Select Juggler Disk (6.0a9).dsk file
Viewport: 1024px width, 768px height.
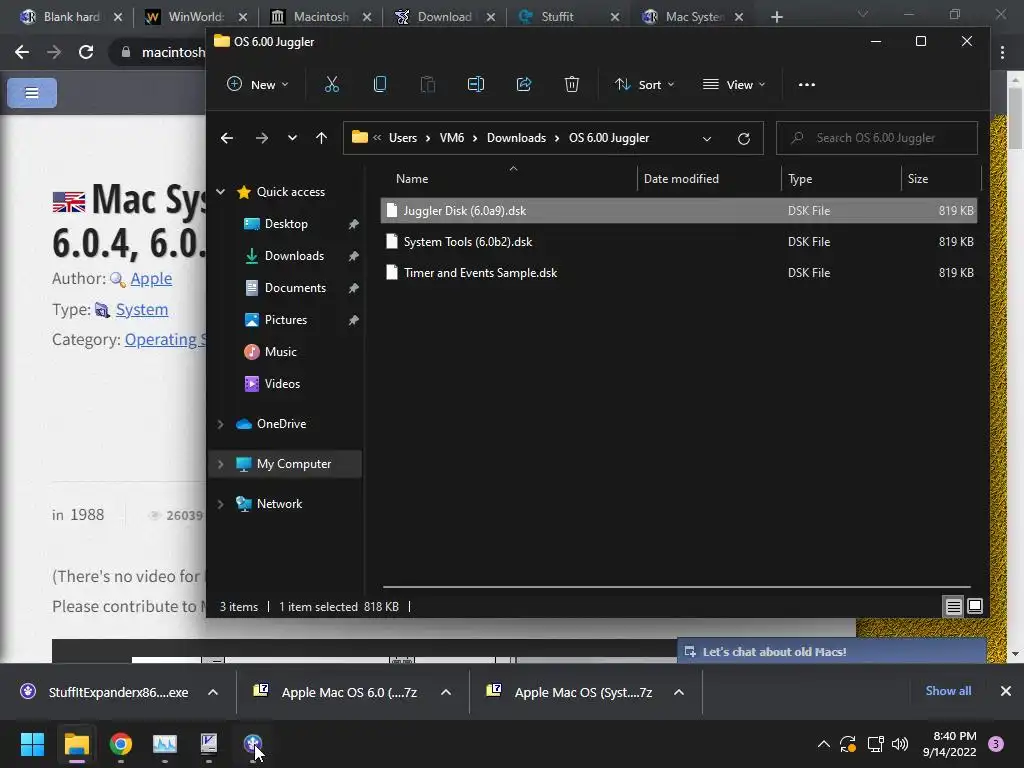pos(679,211)
